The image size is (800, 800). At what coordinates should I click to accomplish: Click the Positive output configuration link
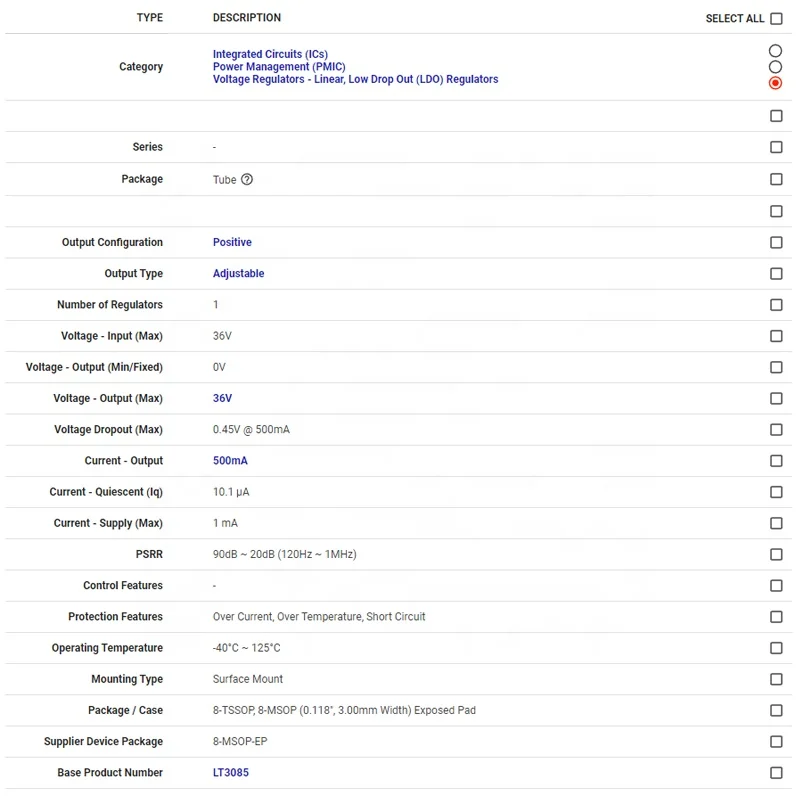232,242
